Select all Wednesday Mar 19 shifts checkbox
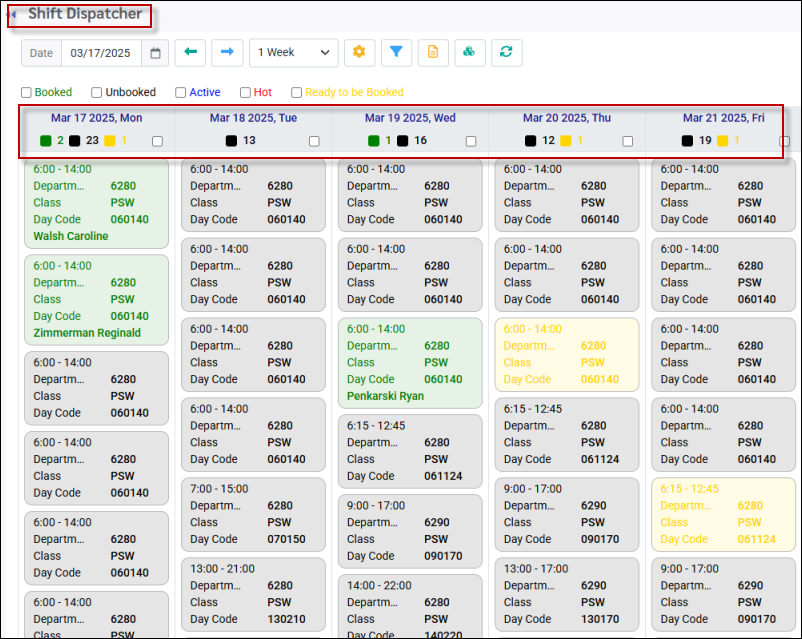This screenshot has width=802, height=639. 471,141
